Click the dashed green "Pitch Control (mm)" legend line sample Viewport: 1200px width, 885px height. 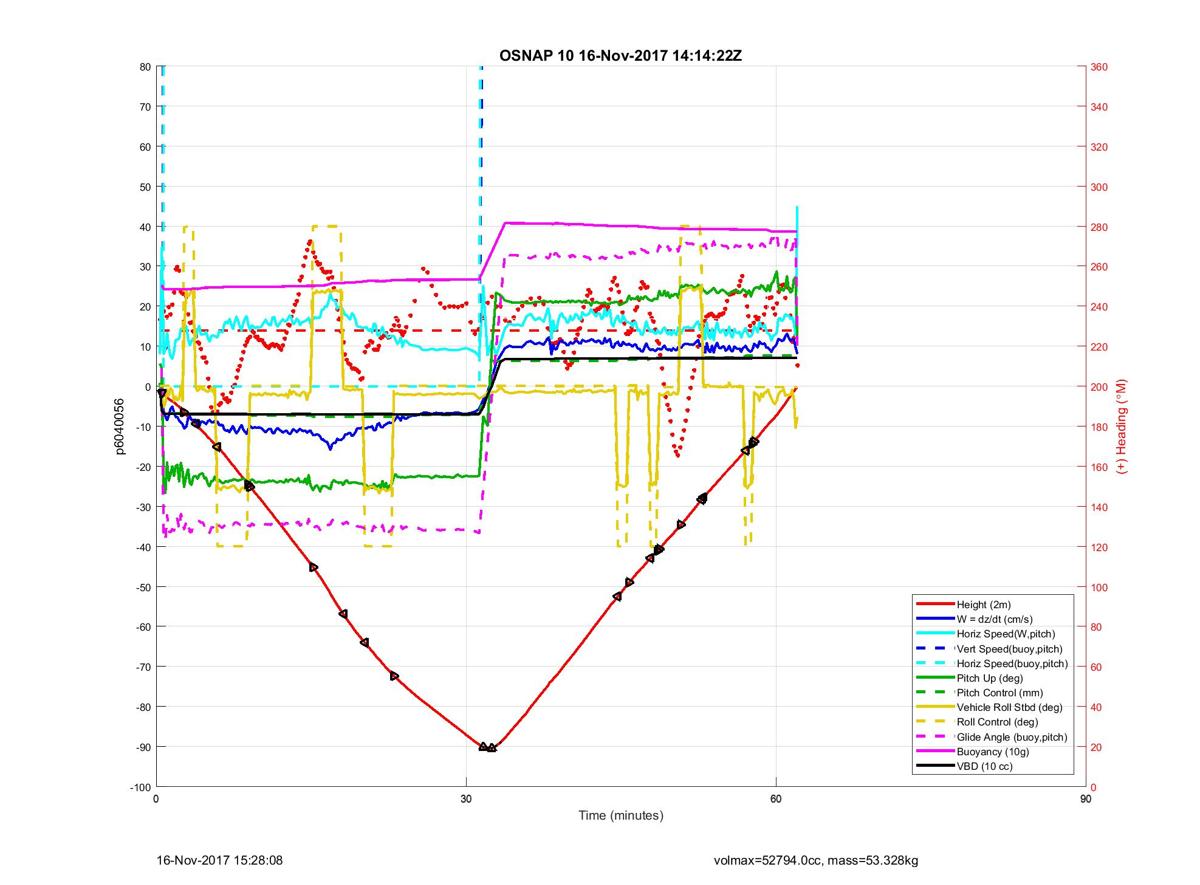click(x=934, y=692)
